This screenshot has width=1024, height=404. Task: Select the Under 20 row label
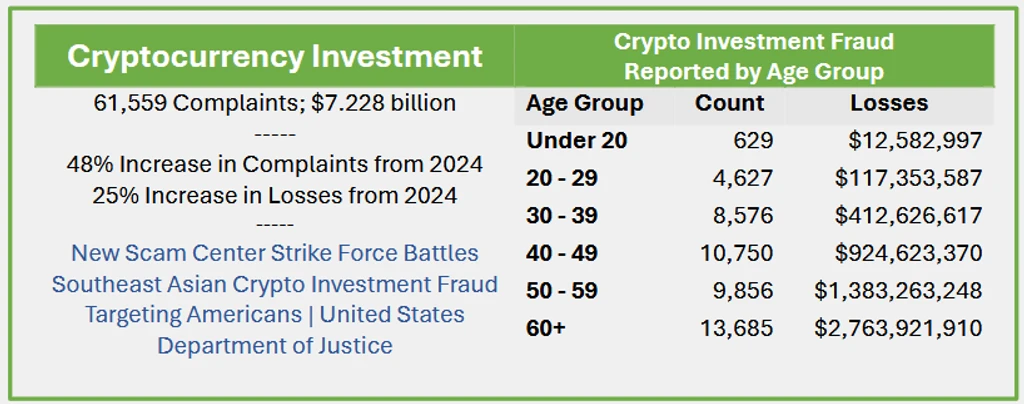coord(577,140)
